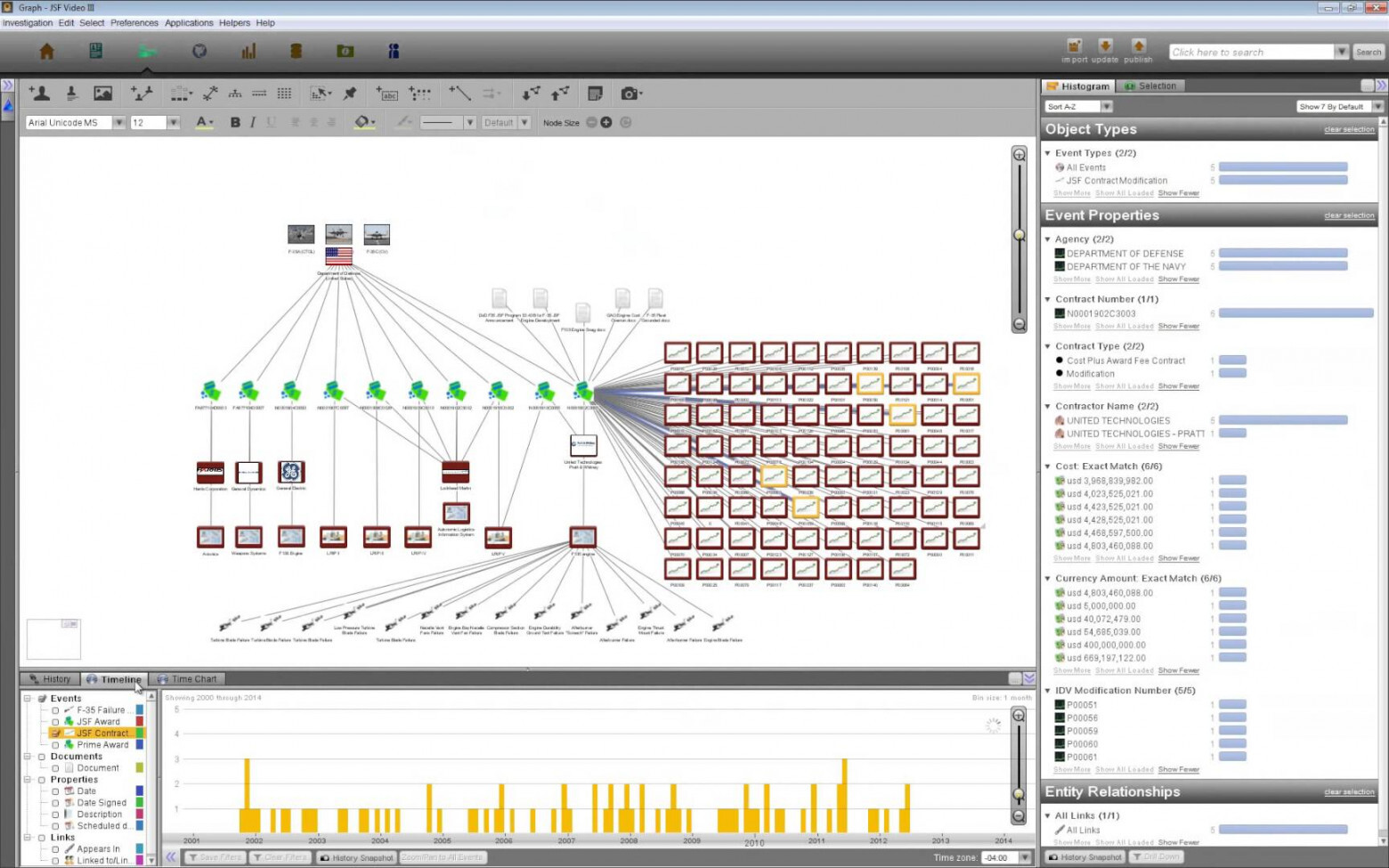Click Show Fewer under Contract Type

point(1179,386)
